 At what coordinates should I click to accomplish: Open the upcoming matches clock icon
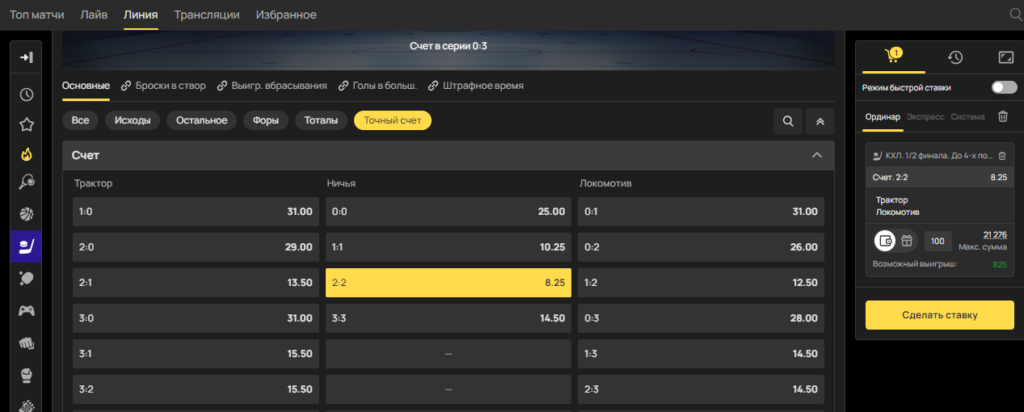coord(26,95)
